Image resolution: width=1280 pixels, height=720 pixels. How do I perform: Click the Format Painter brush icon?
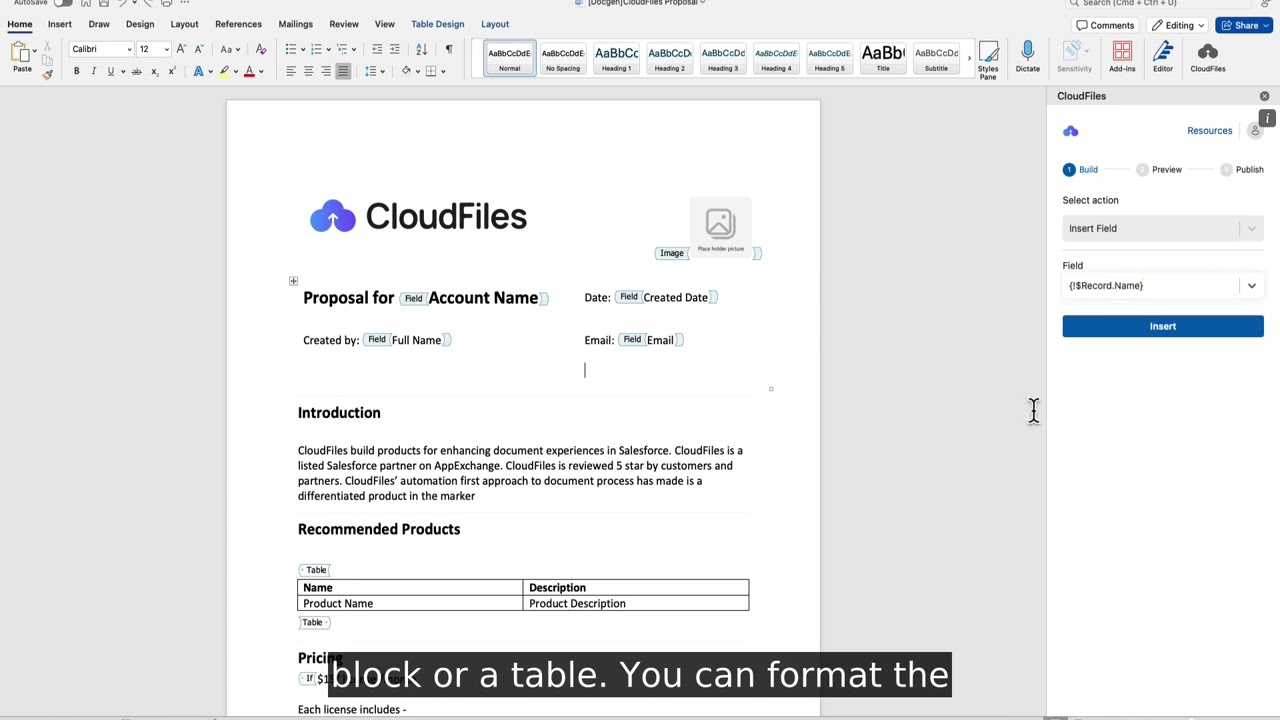click(x=47, y=74)
